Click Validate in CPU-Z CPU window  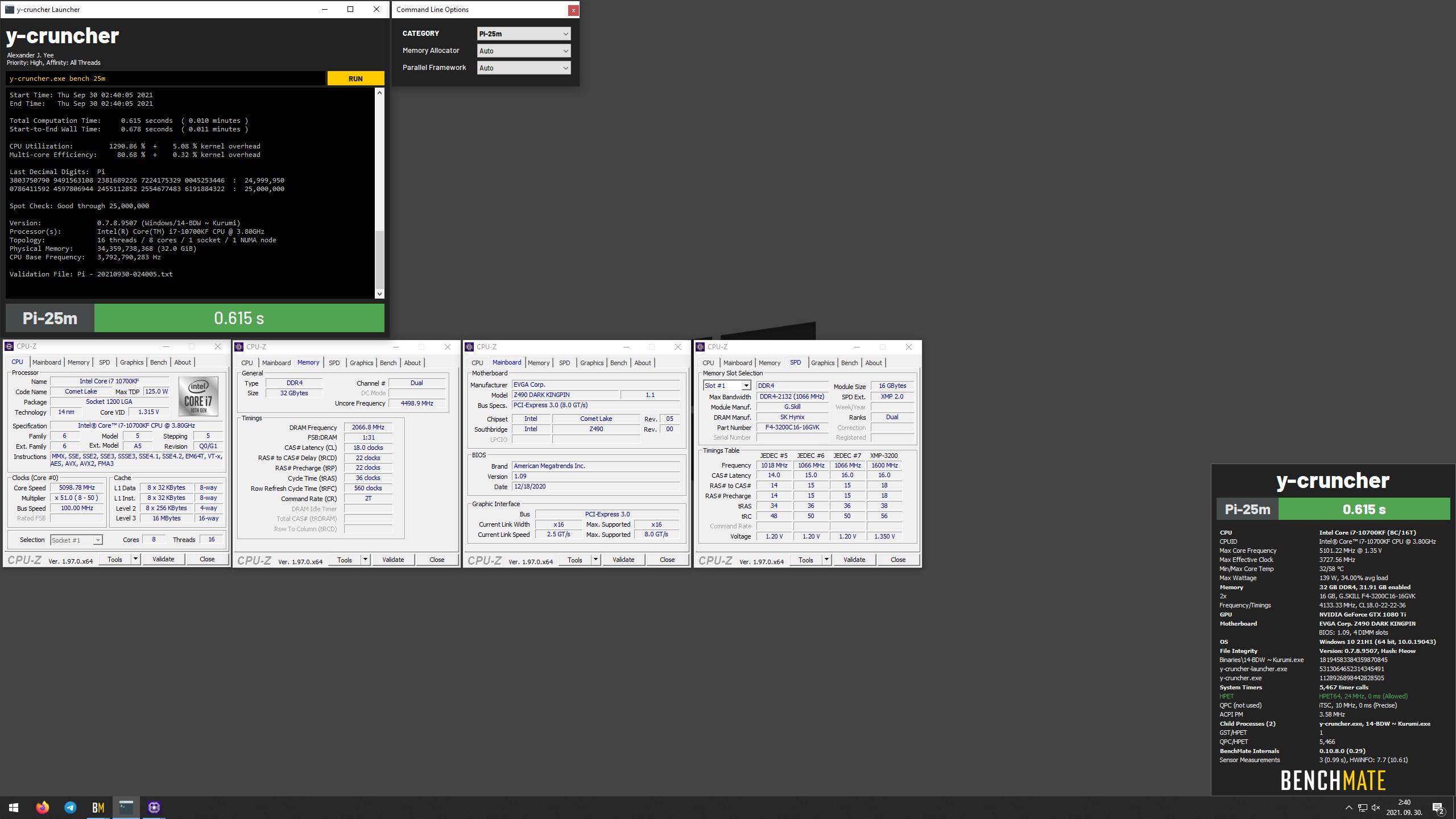pyautogui.click(x=163, y=559)
